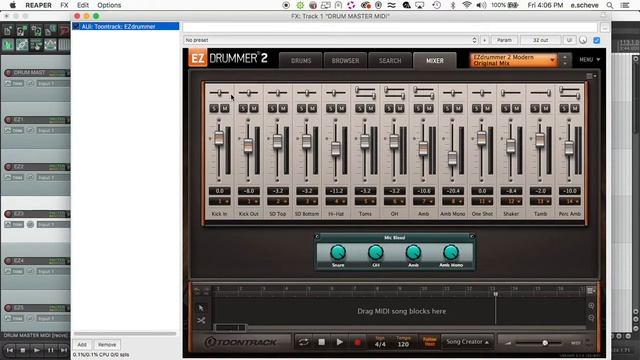
Task: Toggle loop playback in EZdrummer transport
Action: point(304,342)
